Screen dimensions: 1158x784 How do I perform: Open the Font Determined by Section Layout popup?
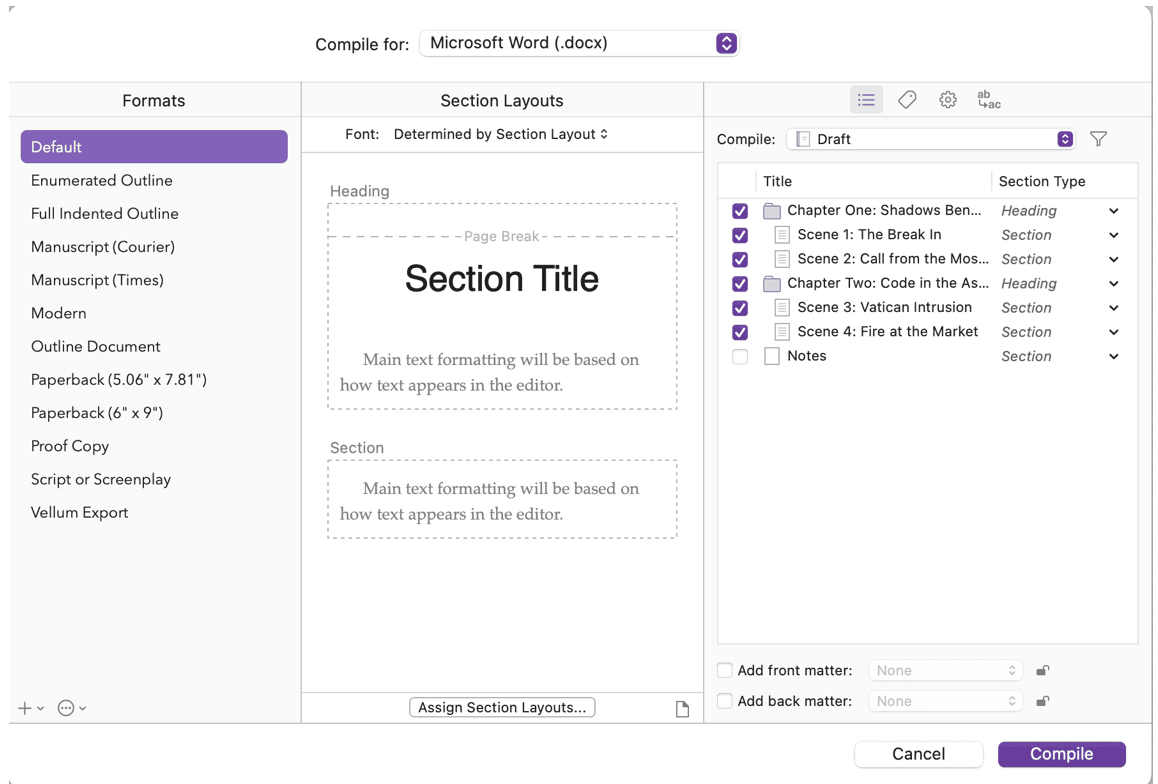[501, 134]
